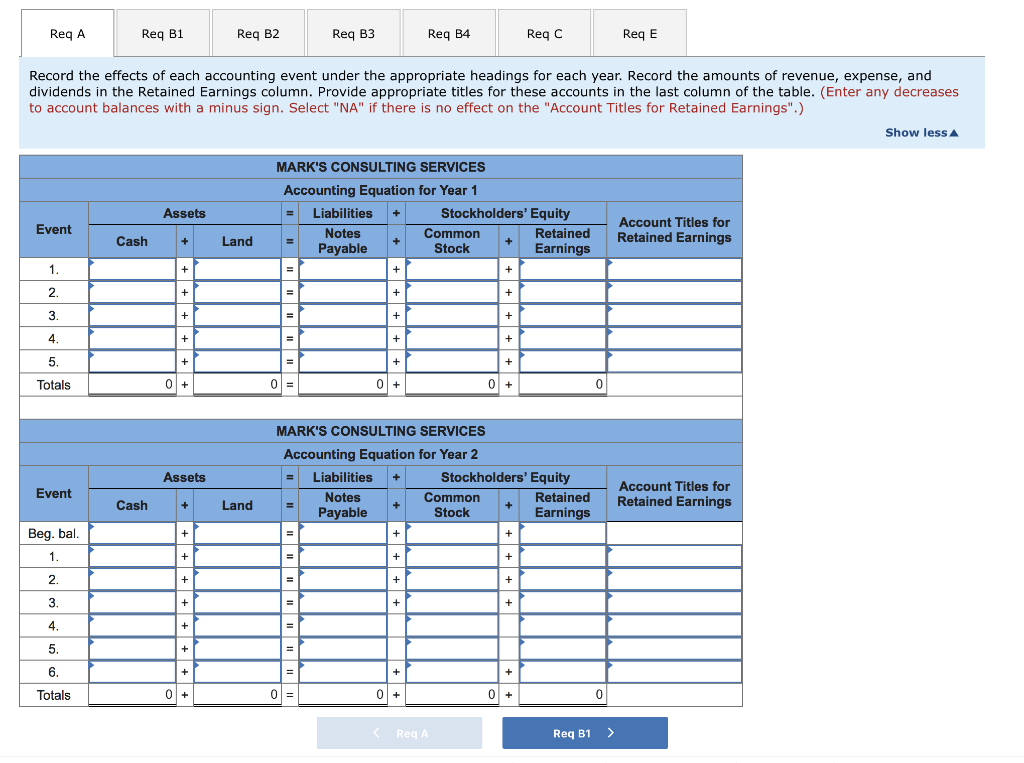Viewport: 1024px width, 763px height.
Task: Go to next section Req B1 button
Action: coord(584,733)
